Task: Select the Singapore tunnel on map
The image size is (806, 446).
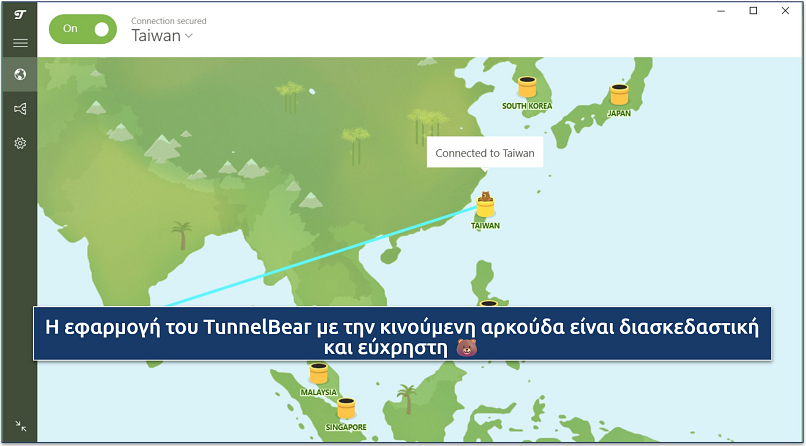Action: 346,408
